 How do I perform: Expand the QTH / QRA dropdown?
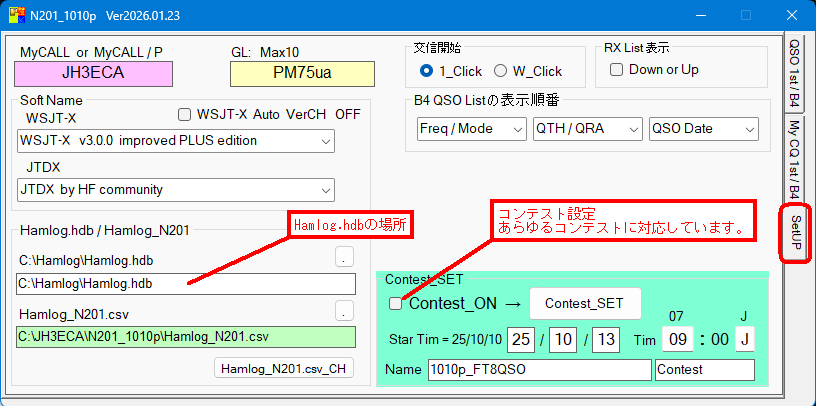pos(587,129)
